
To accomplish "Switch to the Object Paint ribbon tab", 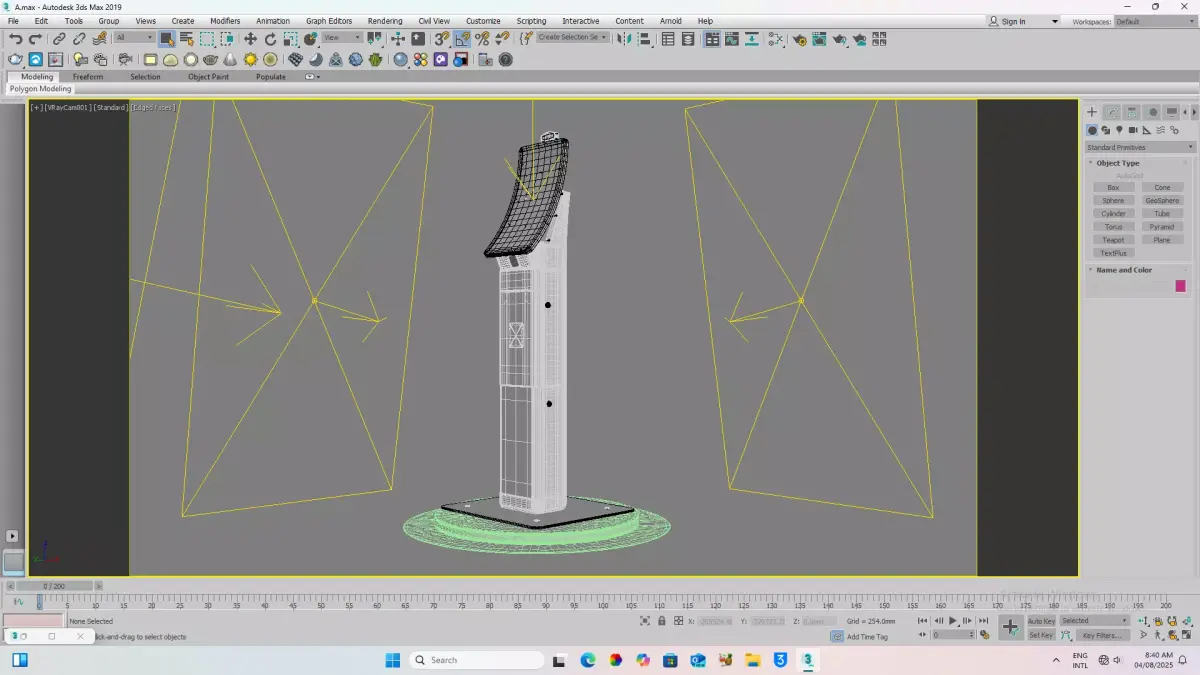I will (x=208, y=77).
